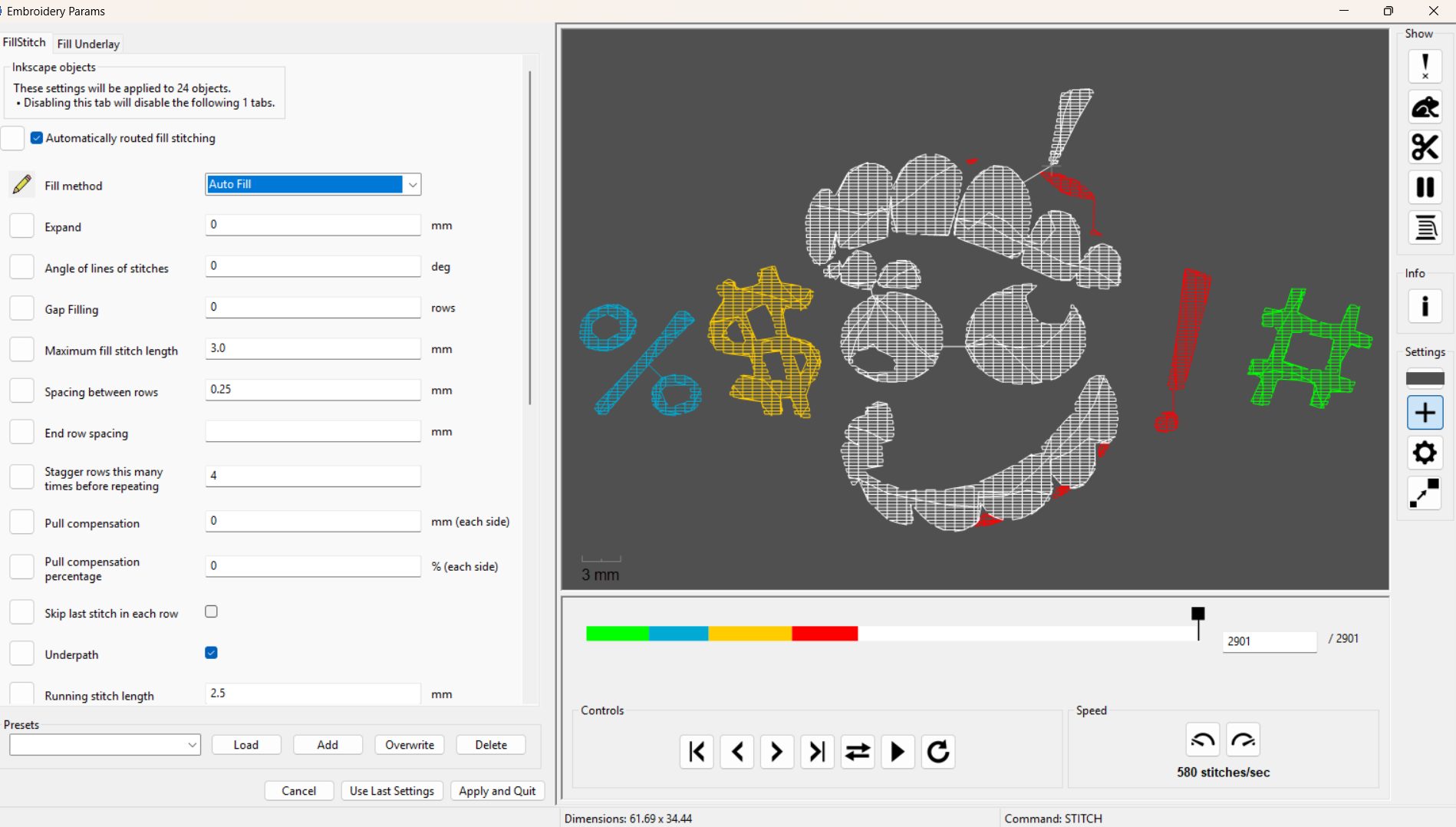Toggle Skip last stitch in each row
The width and height of the screenshot is (1456, 827).
[212, 611]
